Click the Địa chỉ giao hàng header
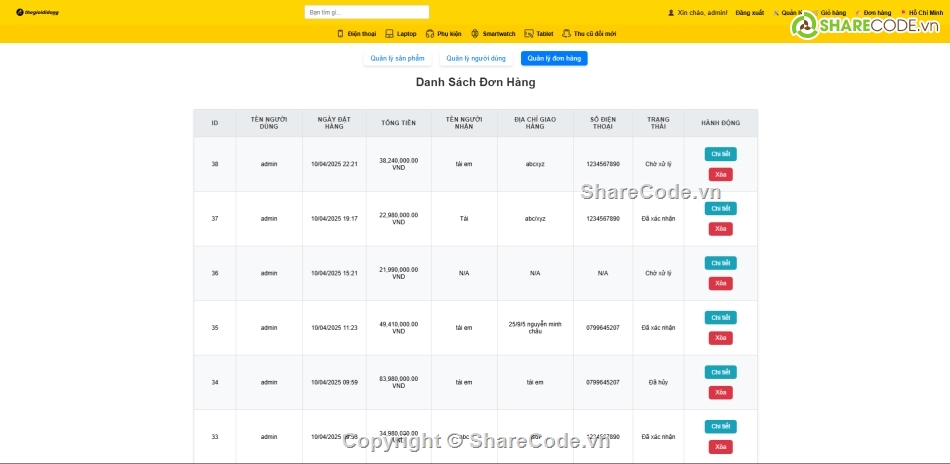 (535, 123)
